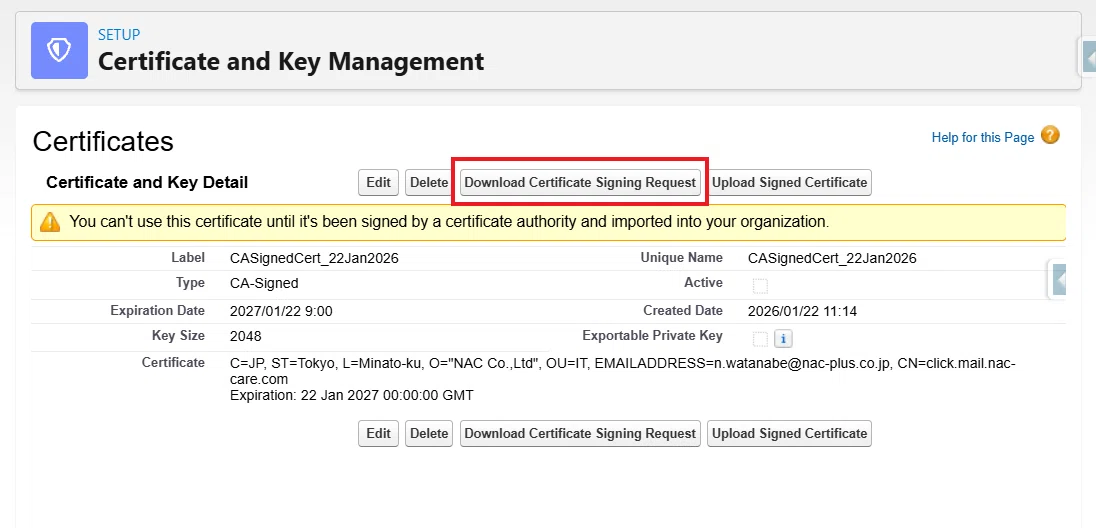Click the certificate subject text starting C=JP
Viewport: 1096px width, 528px height.
click(622, 371)
